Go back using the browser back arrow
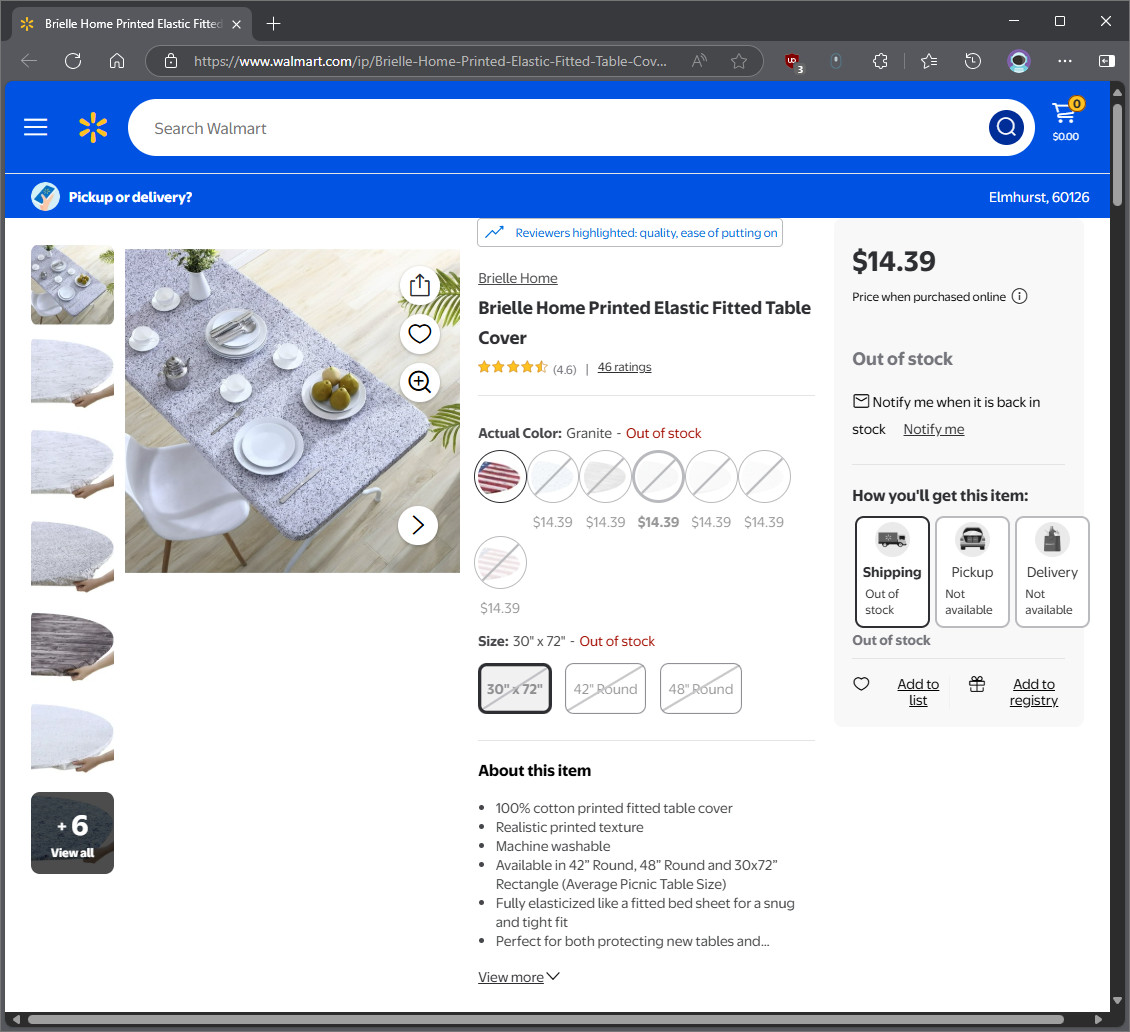Screen dimensions: 1130x1032 [x=29, y=61]
